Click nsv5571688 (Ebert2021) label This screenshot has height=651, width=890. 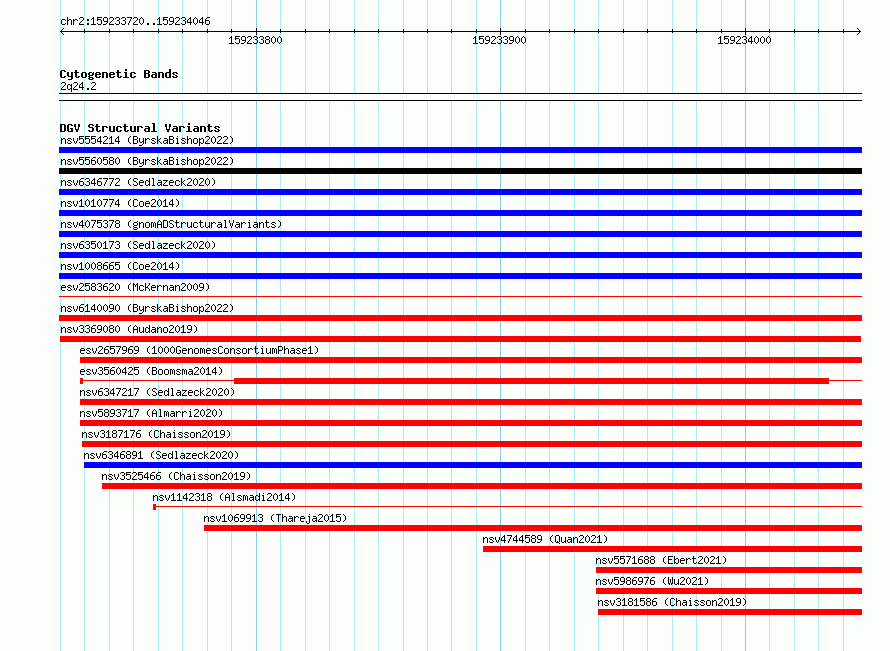coord(661,560)
